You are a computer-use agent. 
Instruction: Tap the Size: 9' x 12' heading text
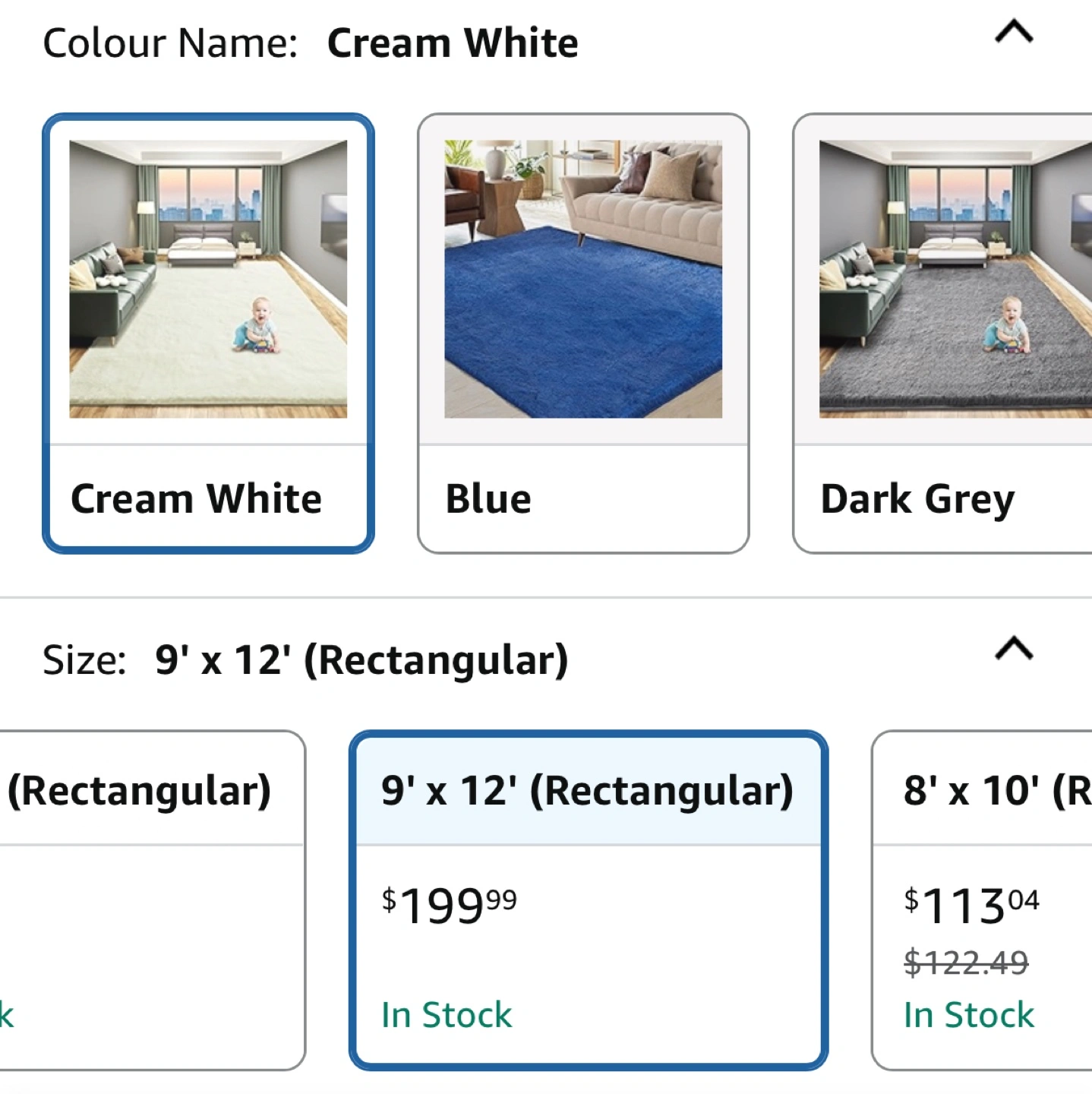[305, 659]
